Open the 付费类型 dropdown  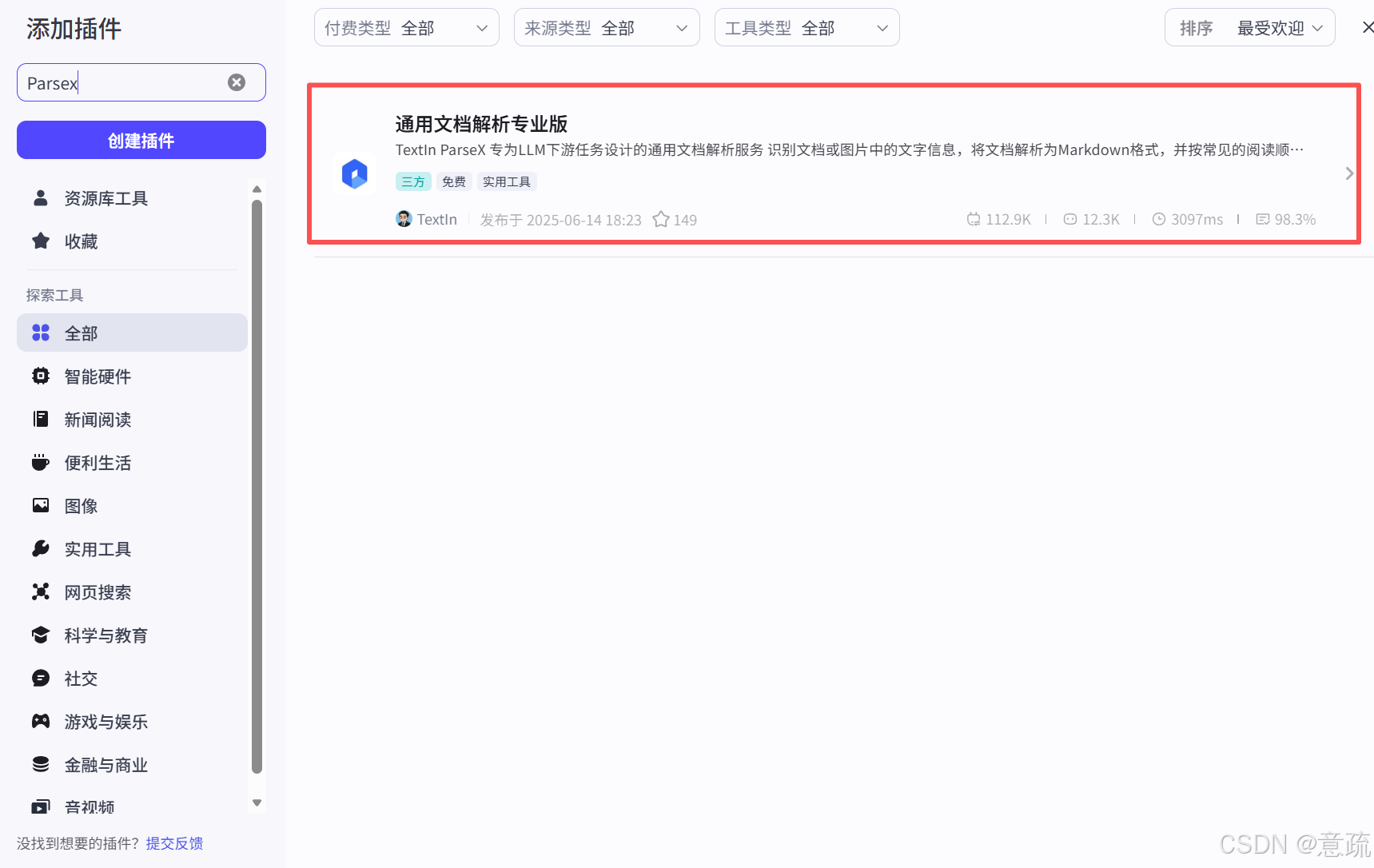pyautogui.click(x=407, y=27)
